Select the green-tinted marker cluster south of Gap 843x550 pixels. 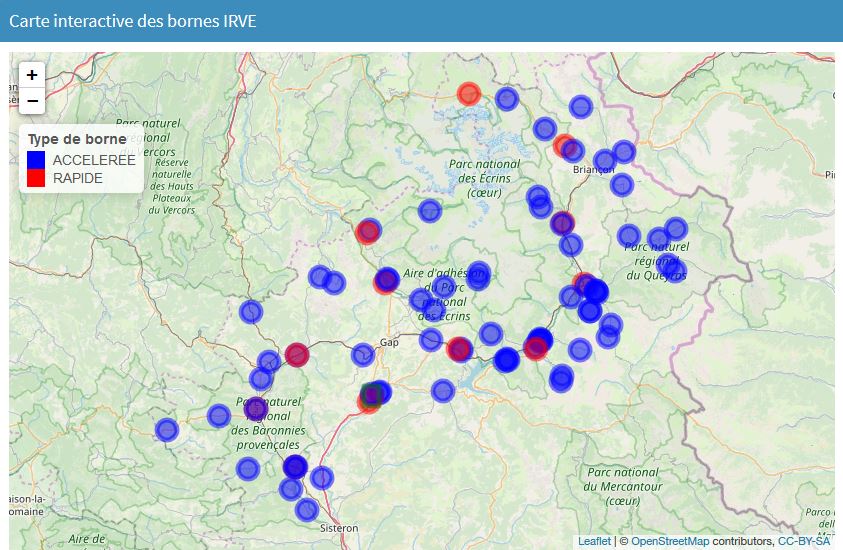click(x=372, y=395)
